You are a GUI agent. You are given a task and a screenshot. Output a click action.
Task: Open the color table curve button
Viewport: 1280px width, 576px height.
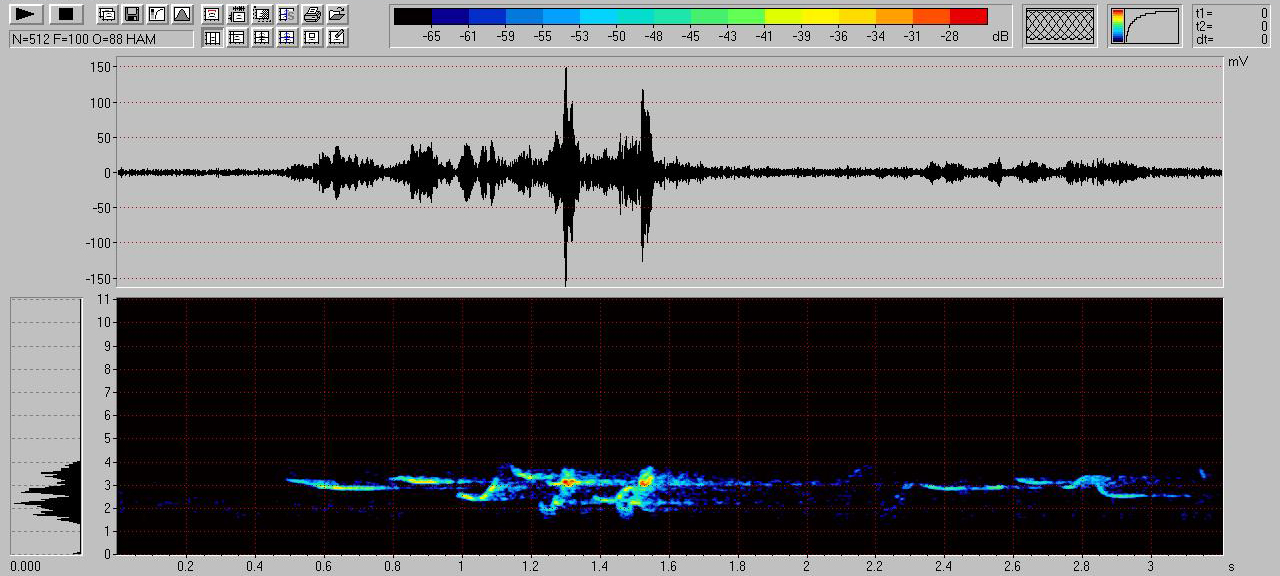coord(1144,26)
